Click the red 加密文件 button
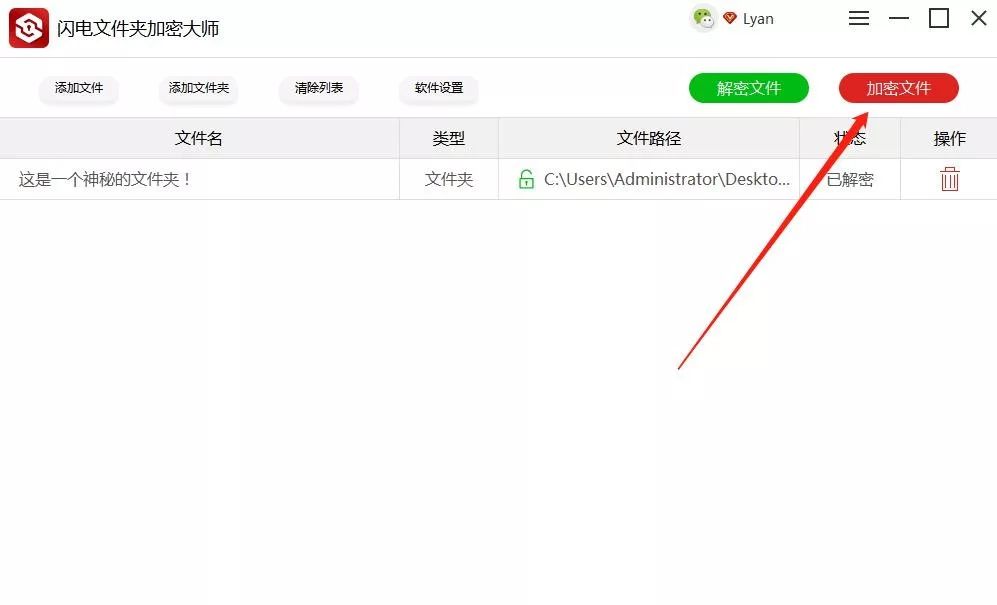 click(x=898, y=88)
